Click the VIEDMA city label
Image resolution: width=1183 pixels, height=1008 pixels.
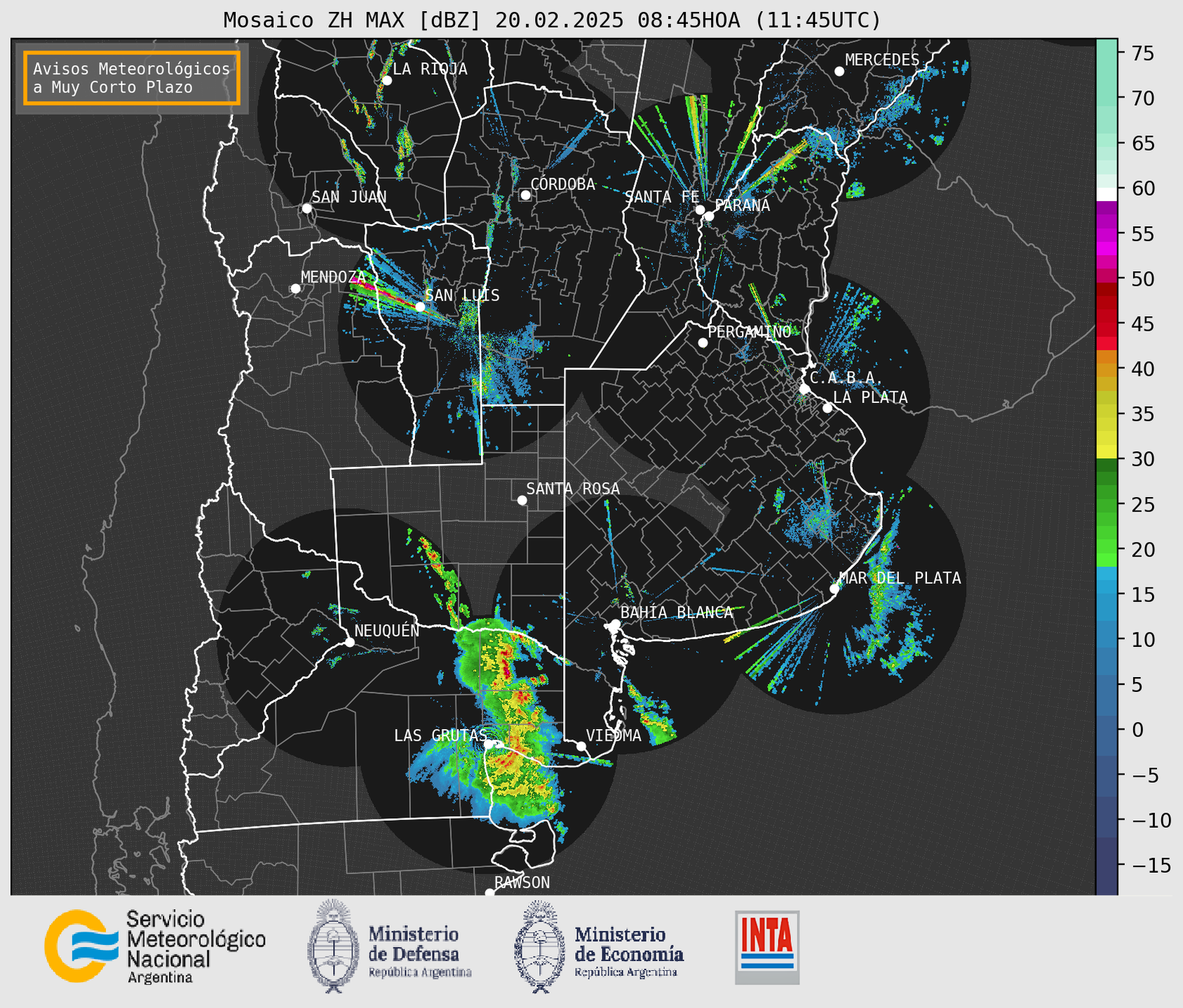click(614, 736)
